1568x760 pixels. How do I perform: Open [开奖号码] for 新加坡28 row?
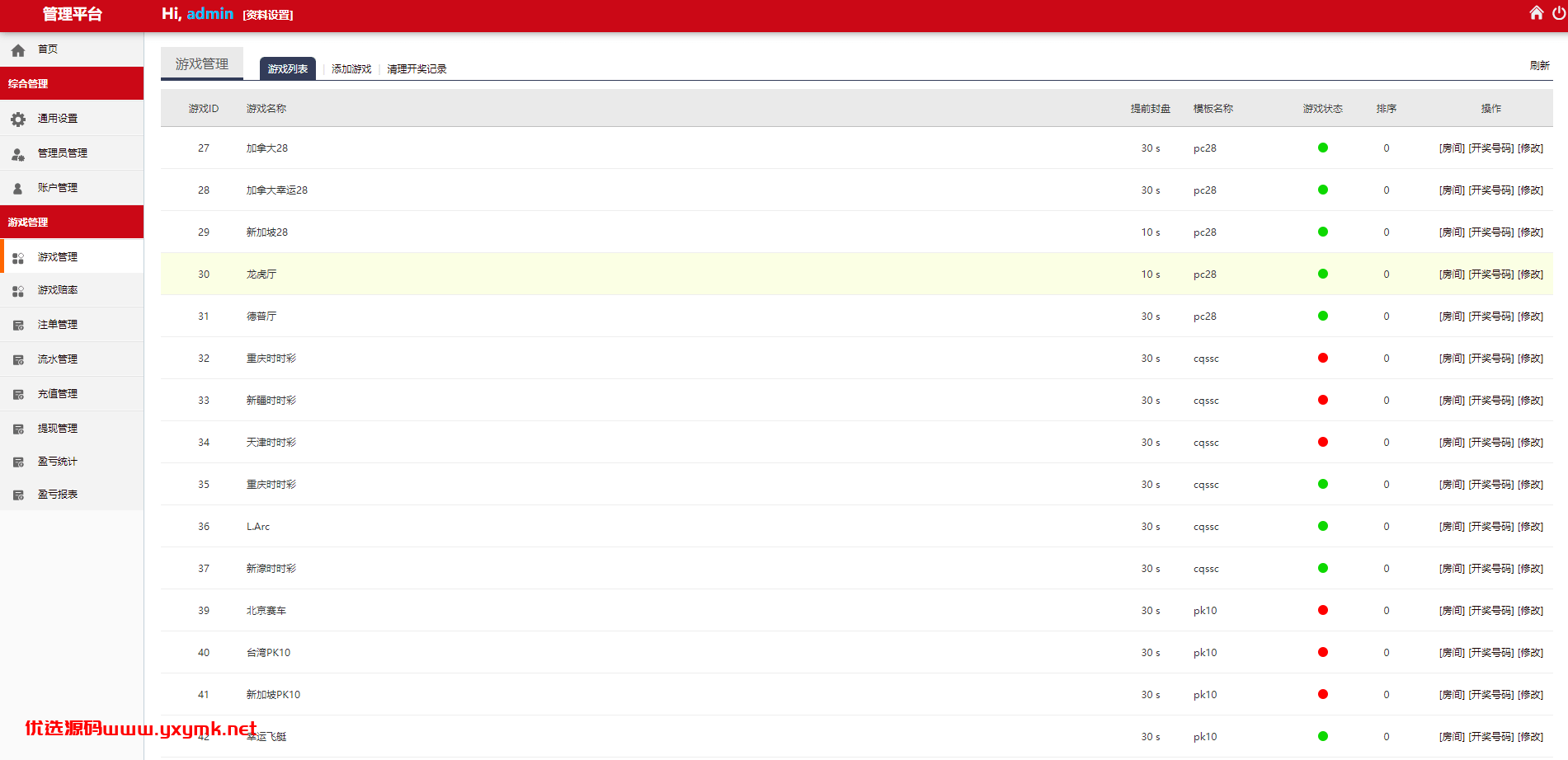(1491, 232)
